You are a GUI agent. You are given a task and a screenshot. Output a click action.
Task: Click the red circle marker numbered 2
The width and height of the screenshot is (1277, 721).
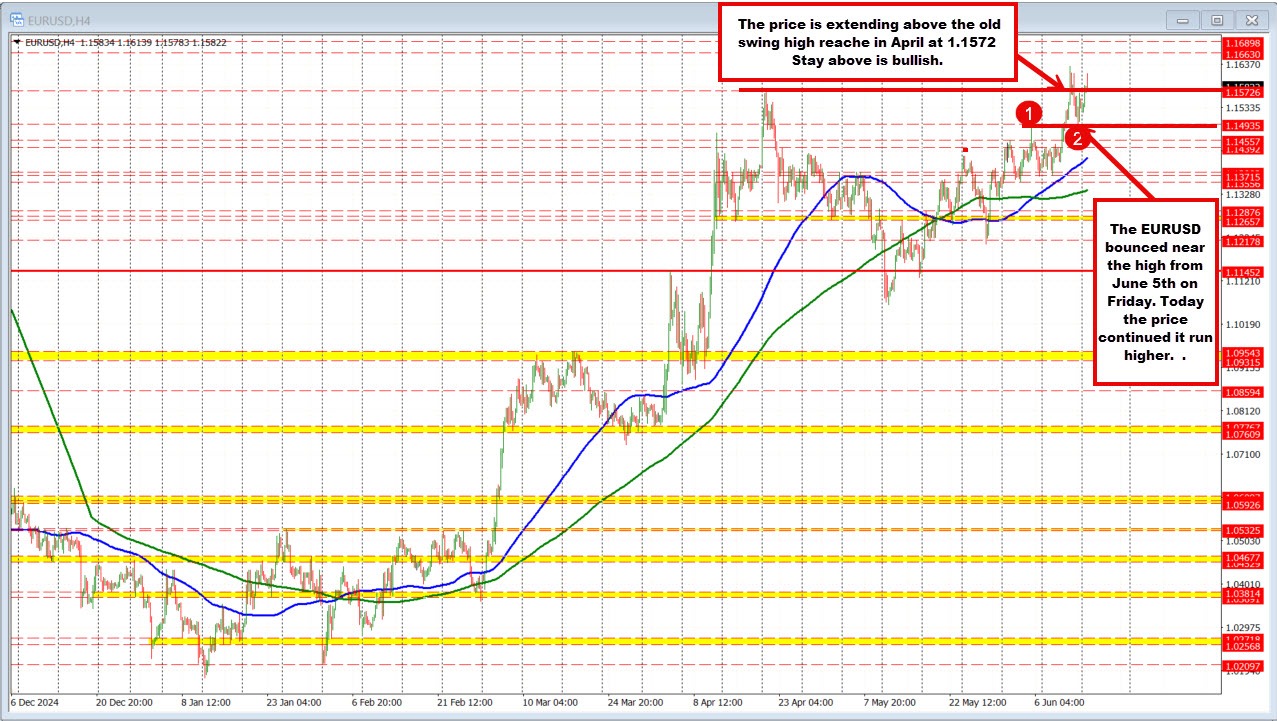[1077, 139]
